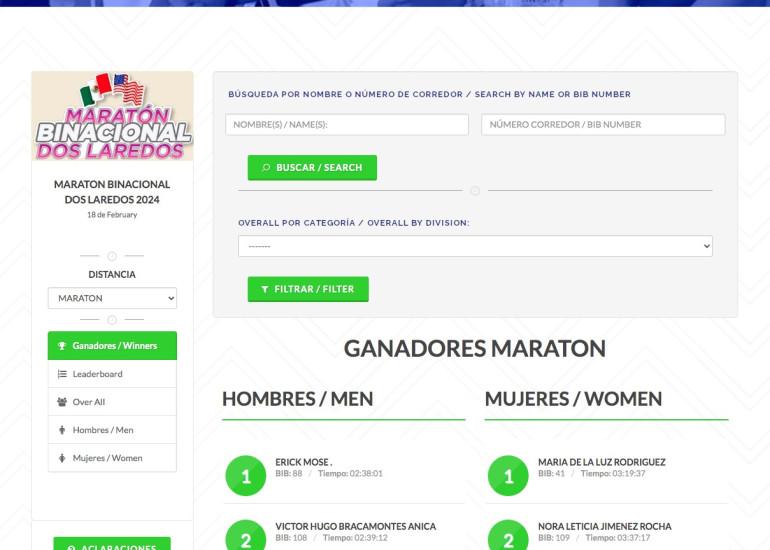Show the Mujeres / Women results
770x550 pixels.
(112, 458)
